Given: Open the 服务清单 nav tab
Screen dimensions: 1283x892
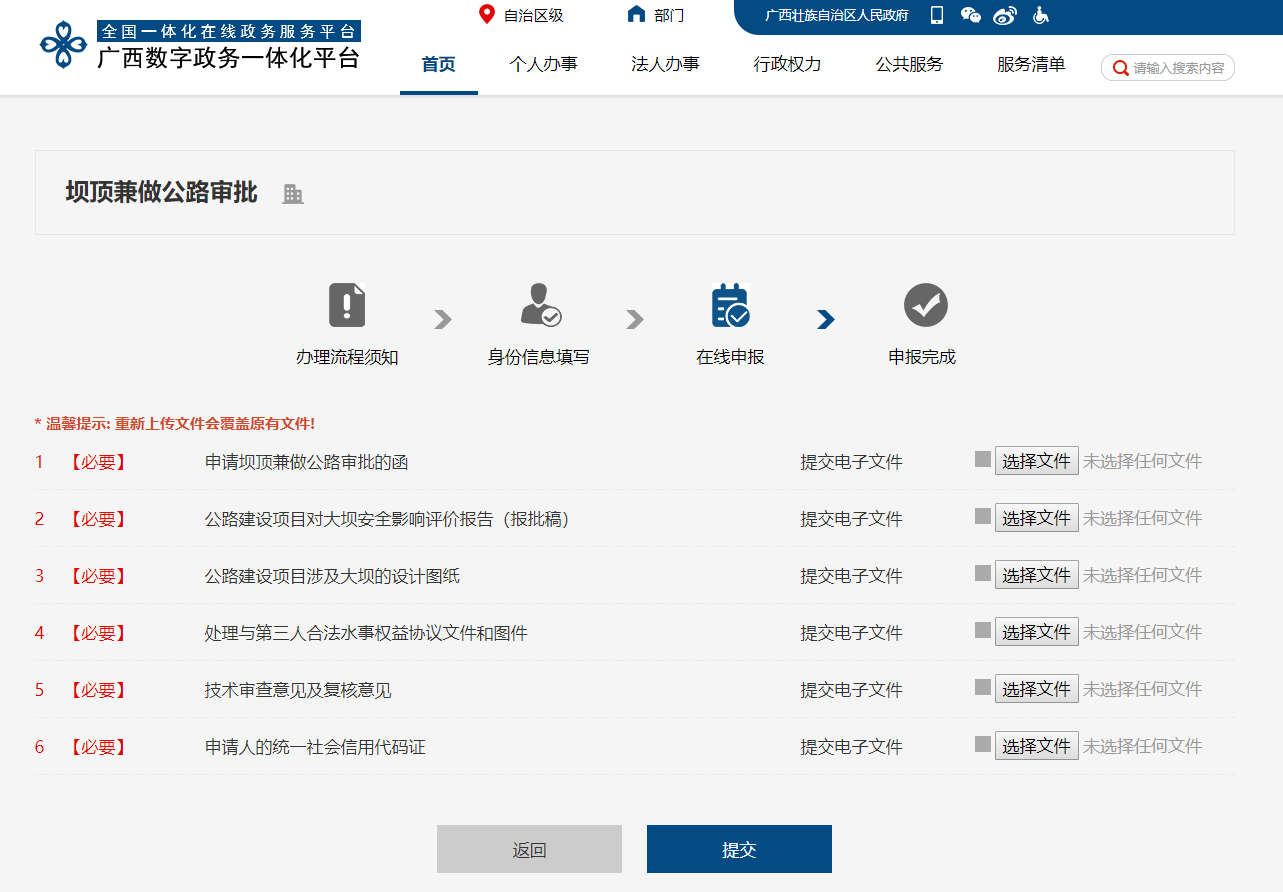Looking at the screenshot, I should click(x=1030, y=64).
